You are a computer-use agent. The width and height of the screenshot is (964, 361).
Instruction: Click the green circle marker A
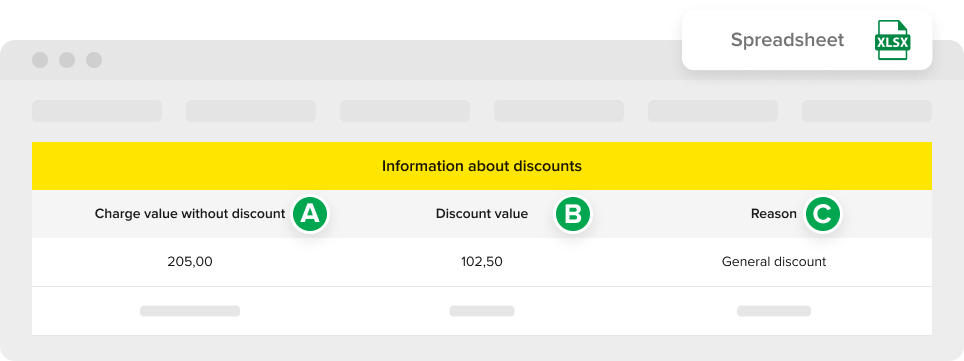pyautogui.click(x=310, y=214)
